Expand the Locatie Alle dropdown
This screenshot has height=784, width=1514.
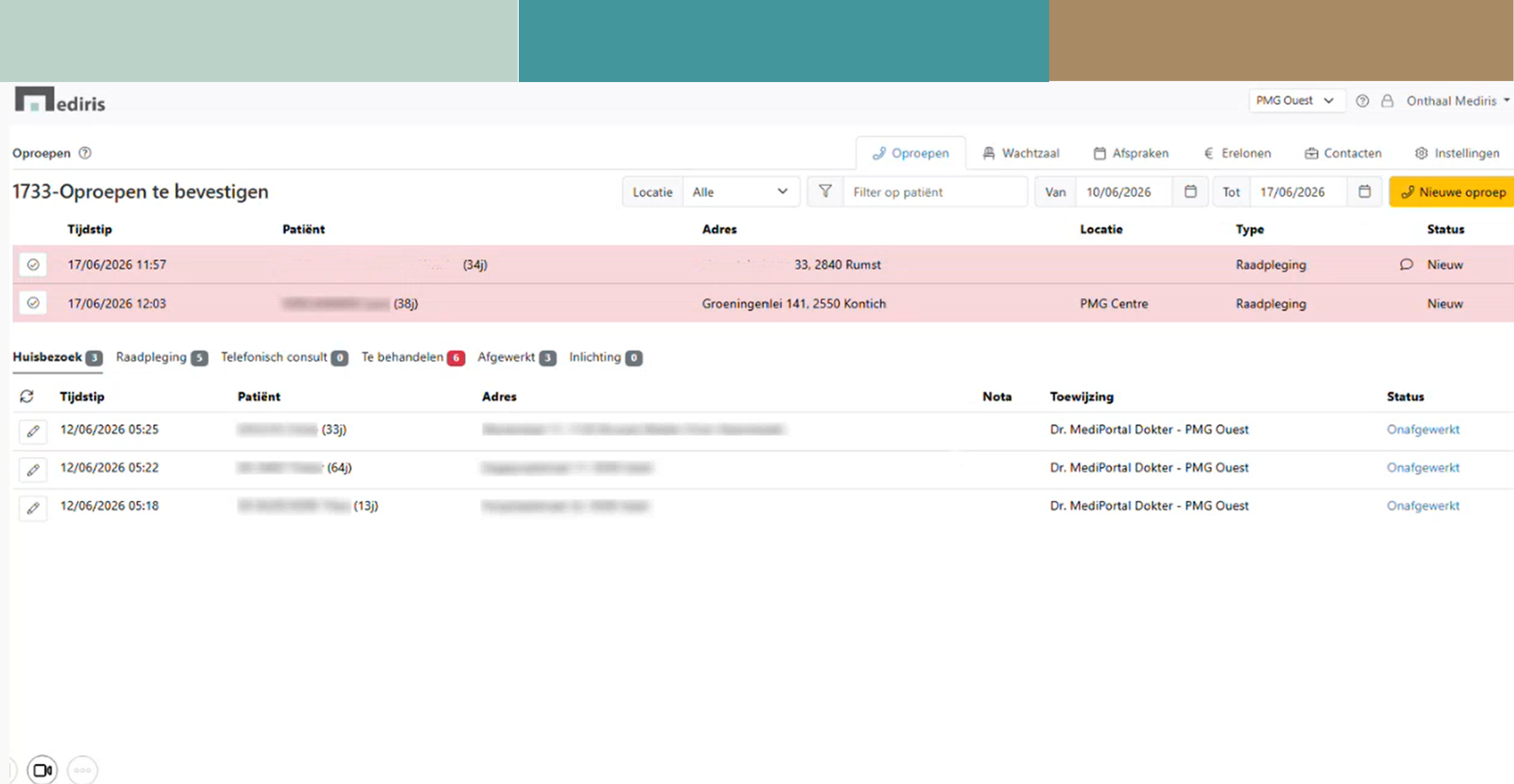click(741, 191)
